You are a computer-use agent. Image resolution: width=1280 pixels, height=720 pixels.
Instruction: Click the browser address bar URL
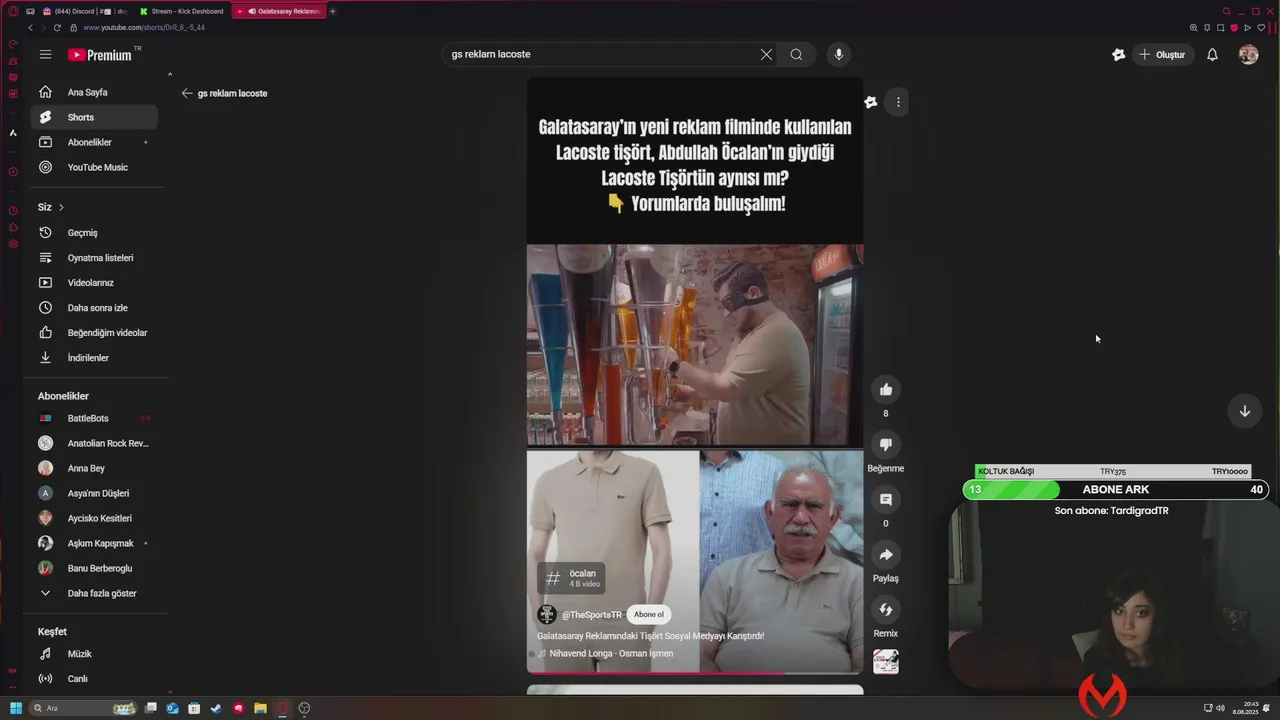coord(144,28)
